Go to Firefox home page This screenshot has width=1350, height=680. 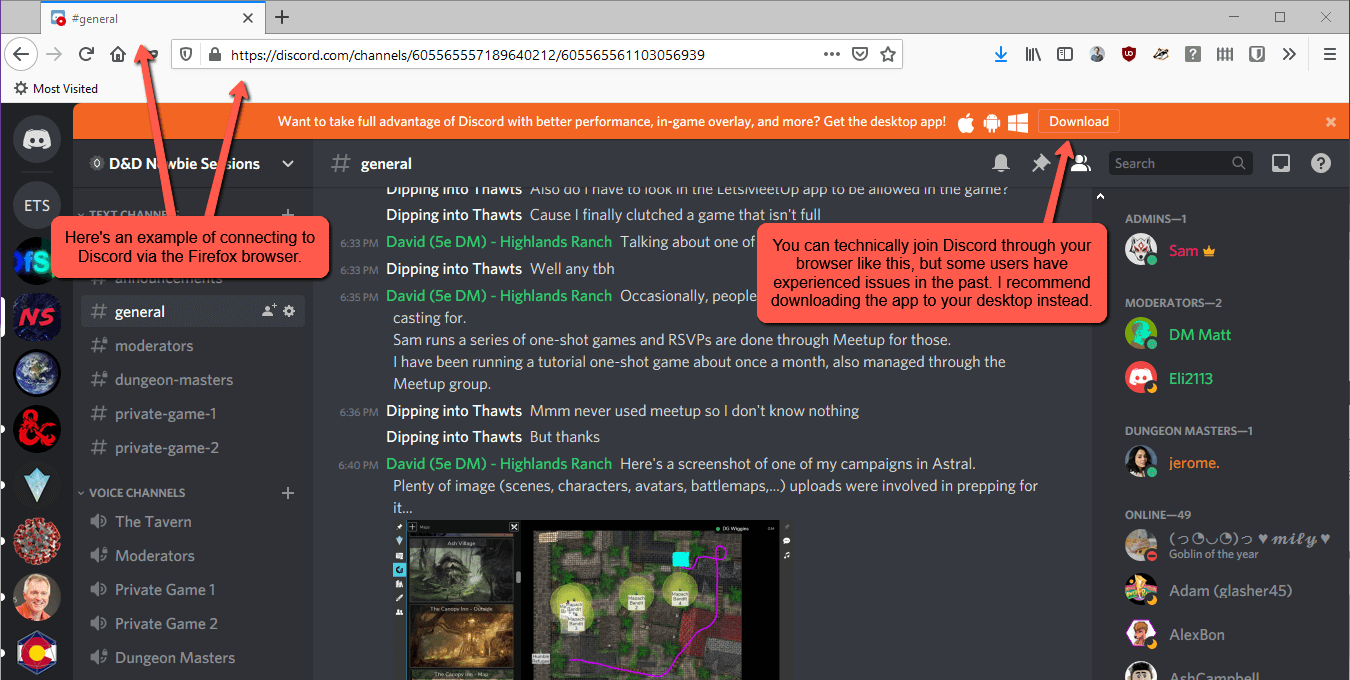pos(118,55)
